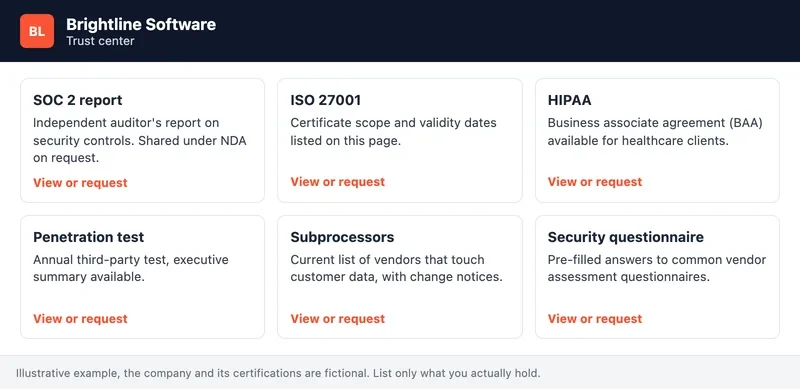Click the ISO 27001 heading

(x=326, y=100)
